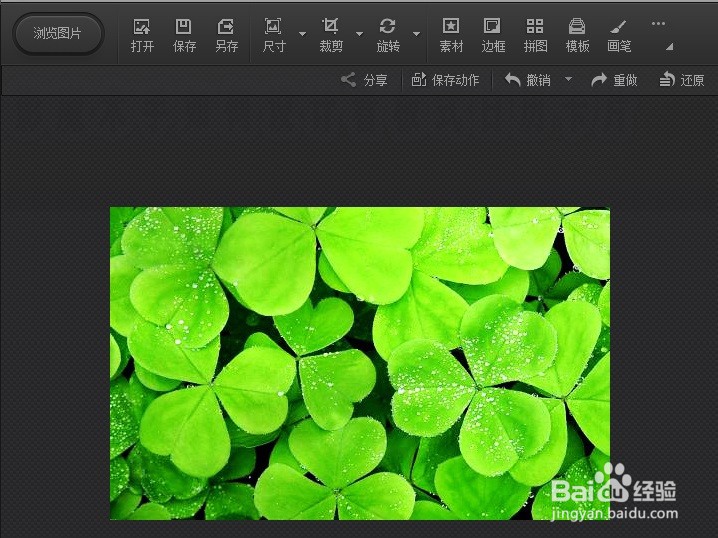This screenshot has height=538, width=718.
Task: Open the three-dot more tools menu
Action: 658,24
